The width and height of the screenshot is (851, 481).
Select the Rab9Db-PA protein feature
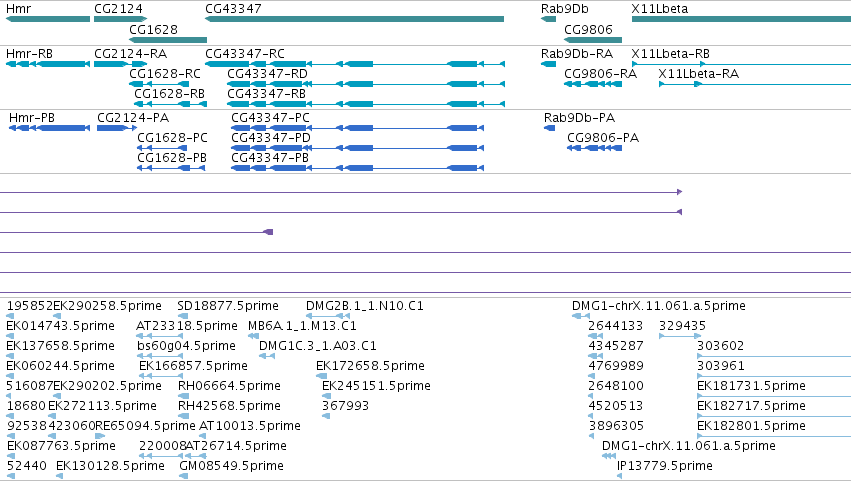[549, 128]
